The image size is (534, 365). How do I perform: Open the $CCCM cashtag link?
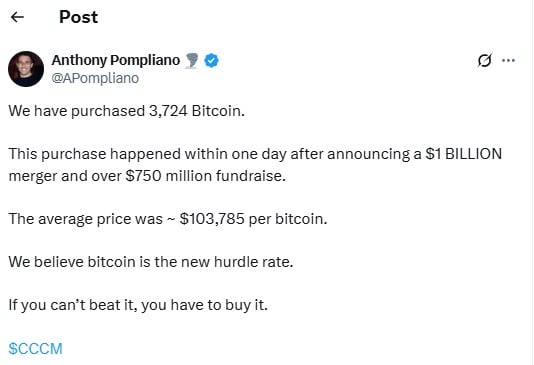point(35,349)
